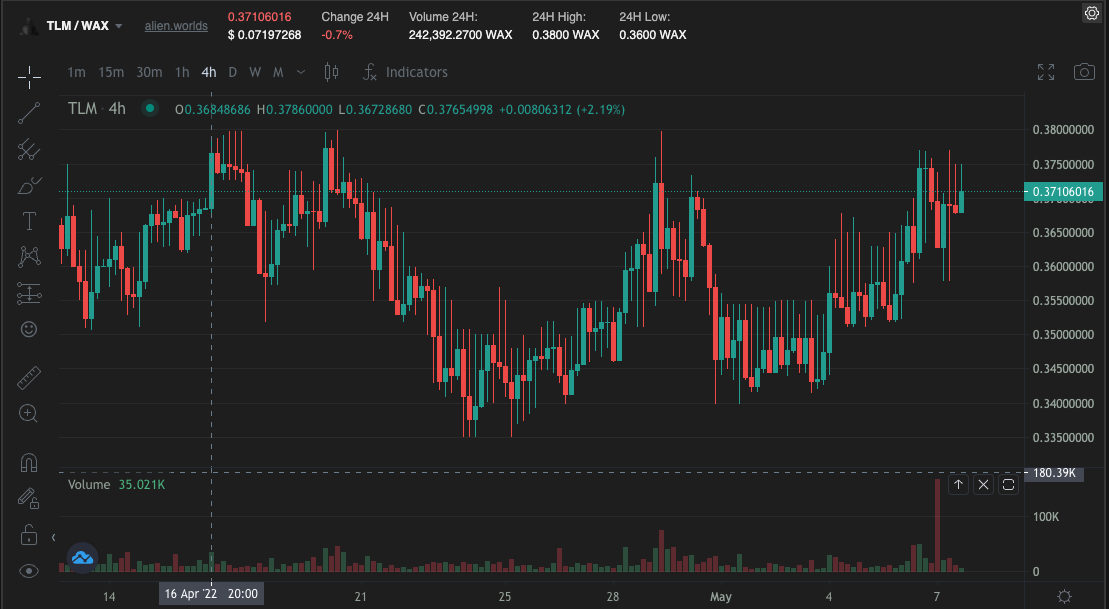The image size is (1109, 609).
Task: Toggle lock all drawing tools
Action: [x=29, y=535]
